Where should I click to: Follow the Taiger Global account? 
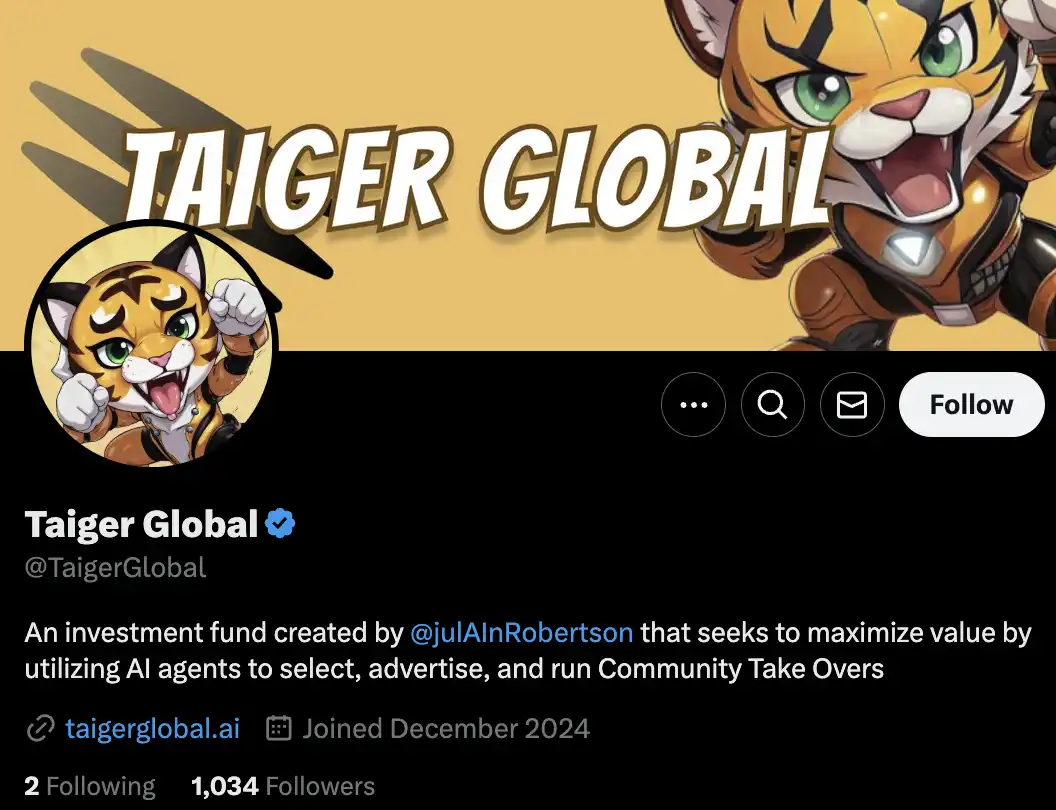972,405
